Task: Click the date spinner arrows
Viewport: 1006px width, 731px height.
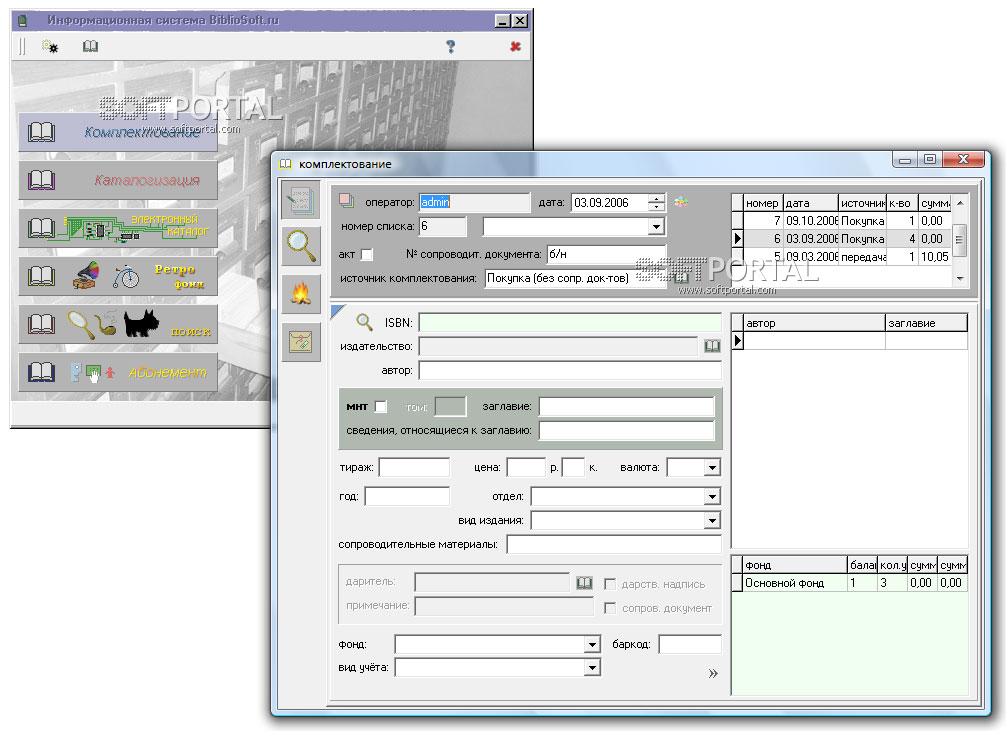Action: tap(656, 203)
